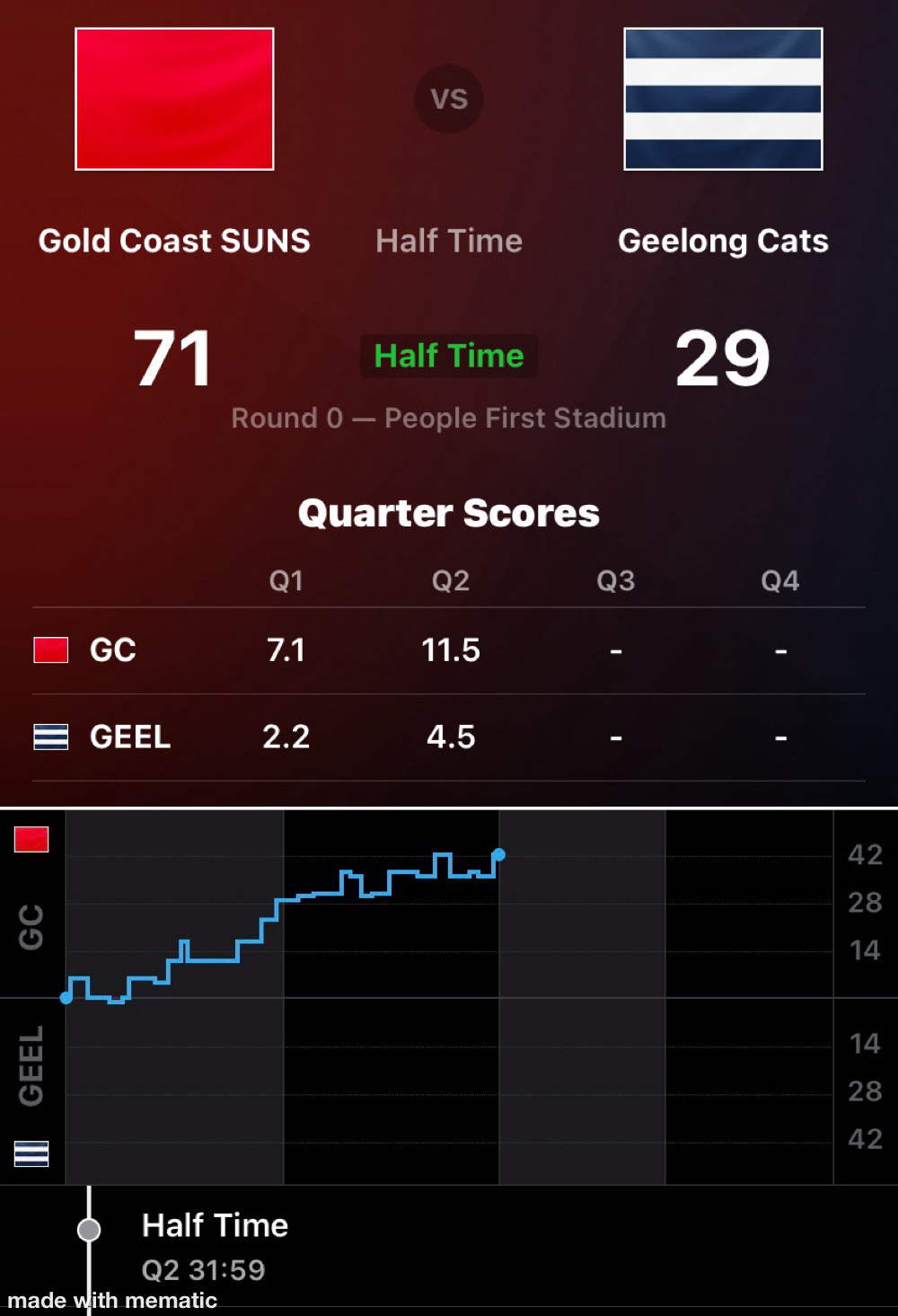This screenshot has height=1316, width=898.
Task: Click the green Half Time status badge
Action: 449,356
